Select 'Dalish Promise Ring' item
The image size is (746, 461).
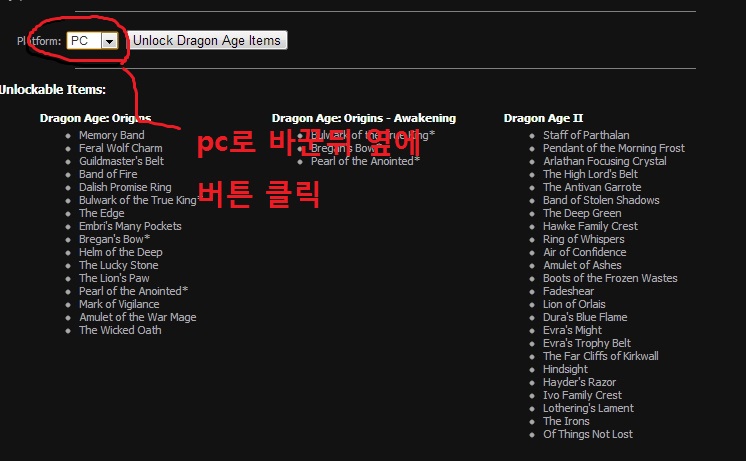(x=125, y=187)
